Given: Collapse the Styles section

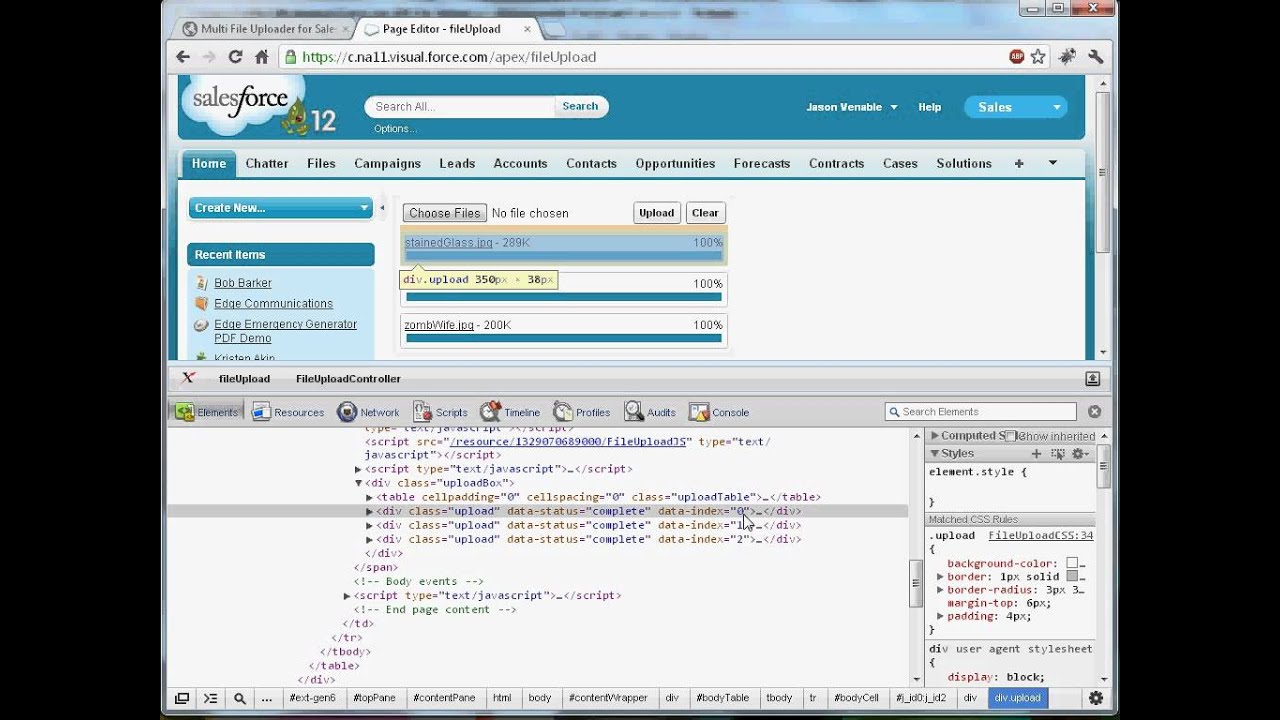Looking at the screenshot, I should click(935, 454).
